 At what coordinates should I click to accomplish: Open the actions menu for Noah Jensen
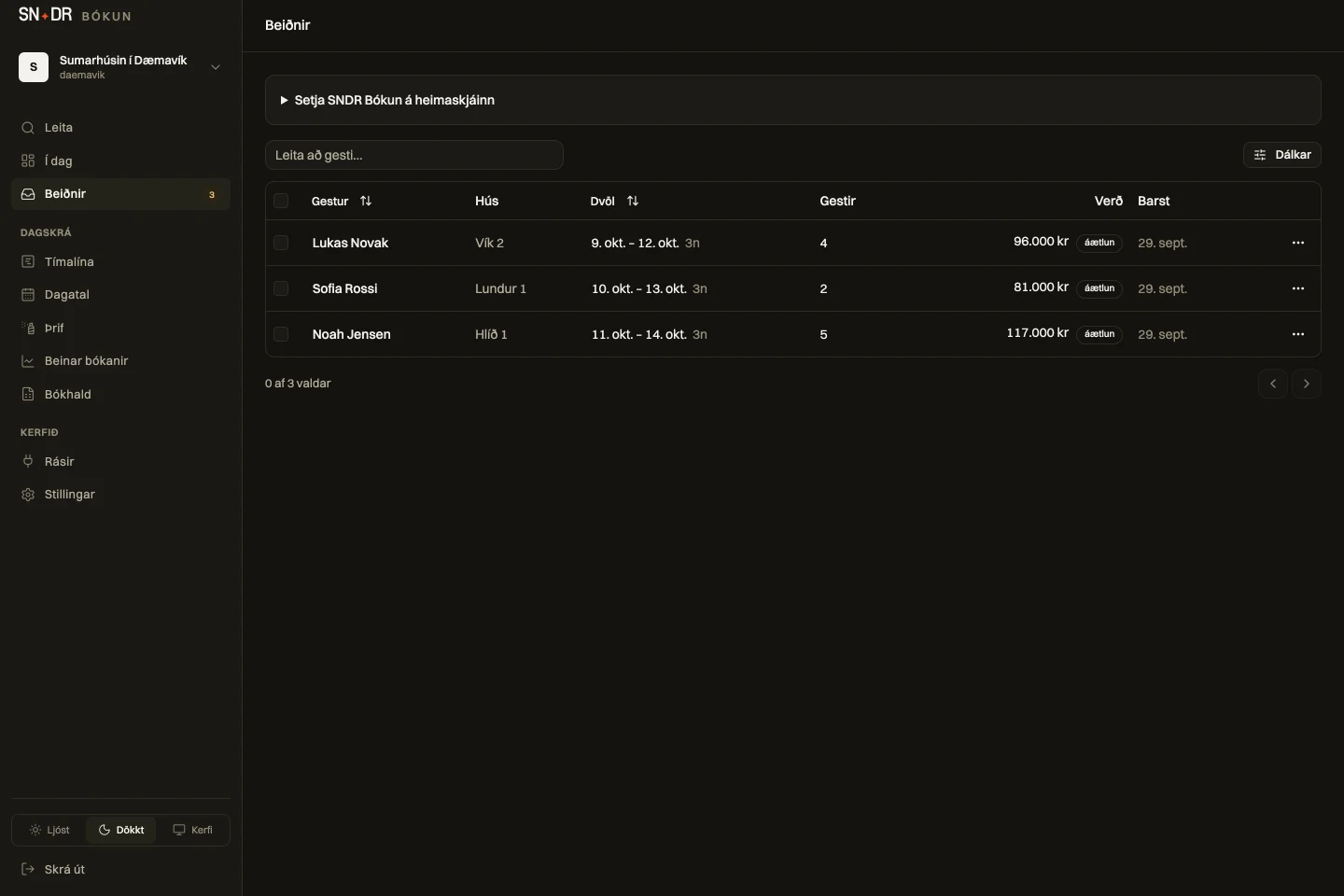[x=1298, y=334]
